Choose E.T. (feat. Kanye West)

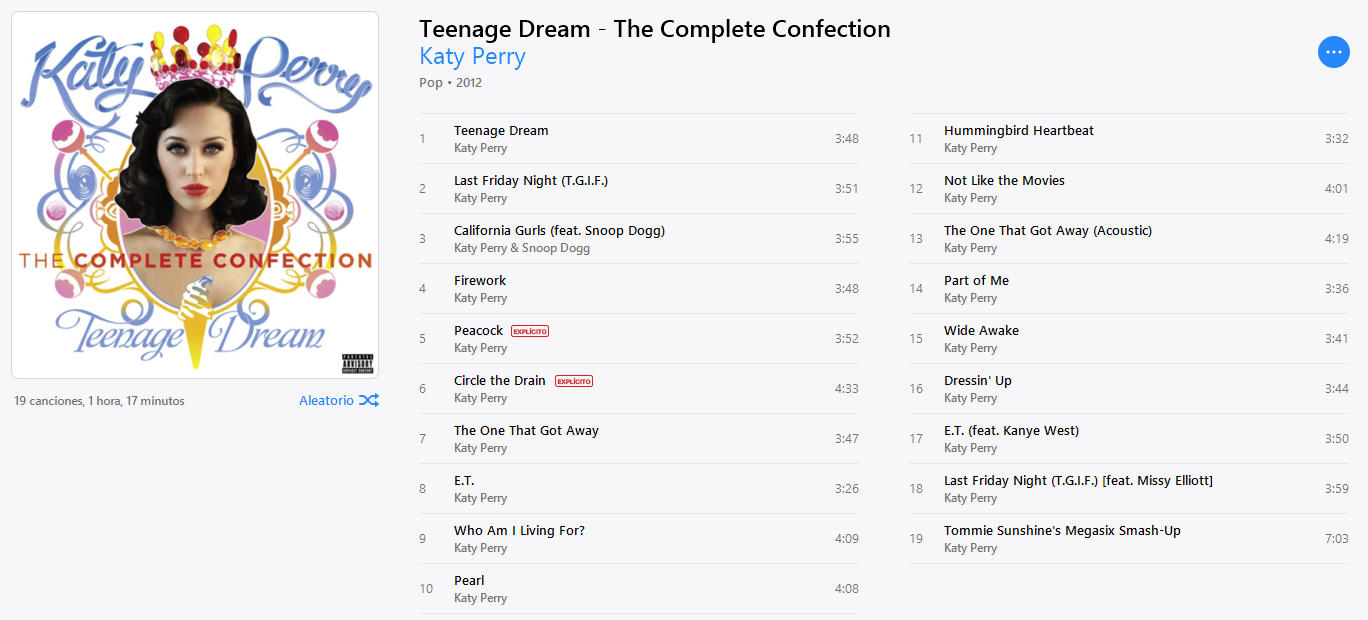click(x=1129, y=439)
